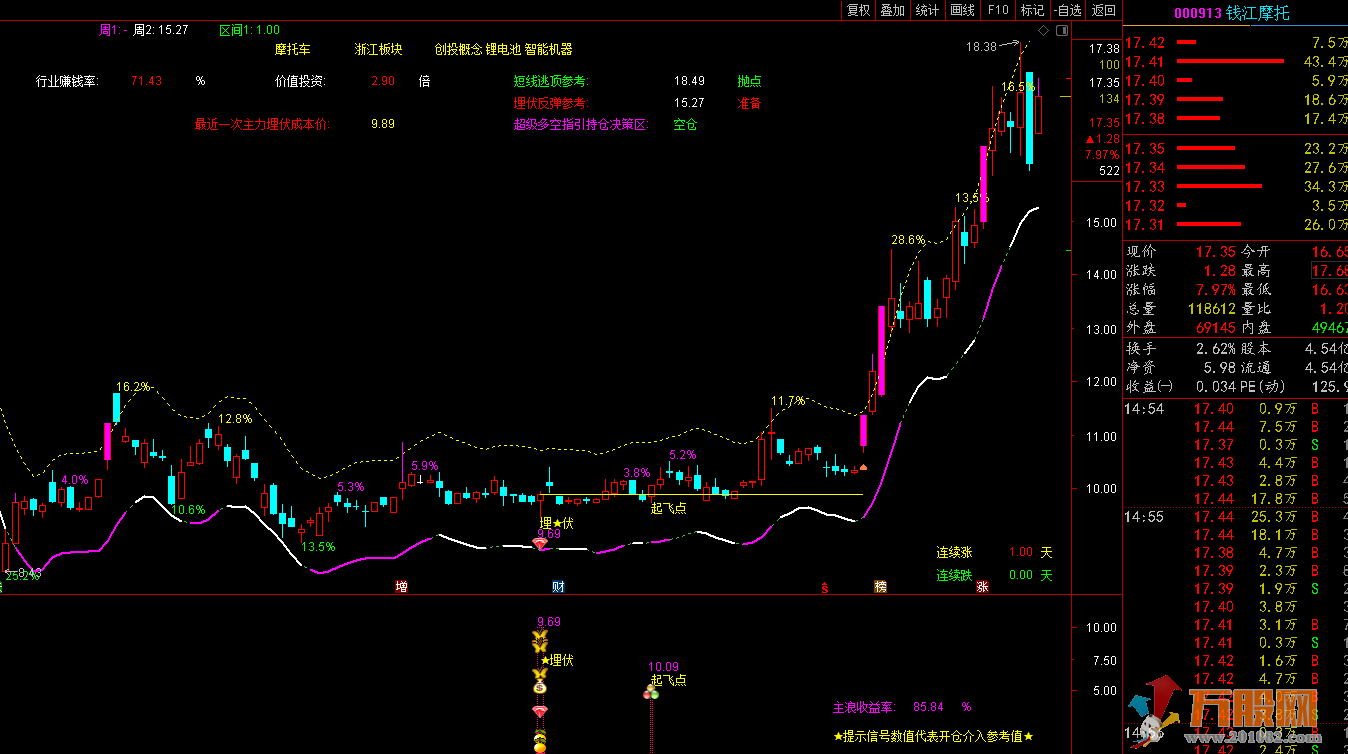The width and height of the screenshot is (1348, 754).
Task: Click the 涨幅 7.97% value
Action: pos(1214,290)
